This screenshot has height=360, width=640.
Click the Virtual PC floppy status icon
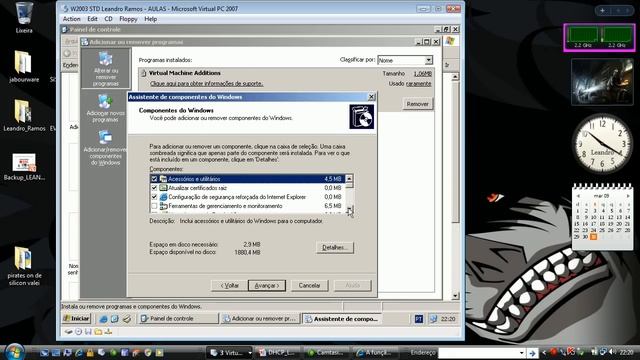click(88, 332)
